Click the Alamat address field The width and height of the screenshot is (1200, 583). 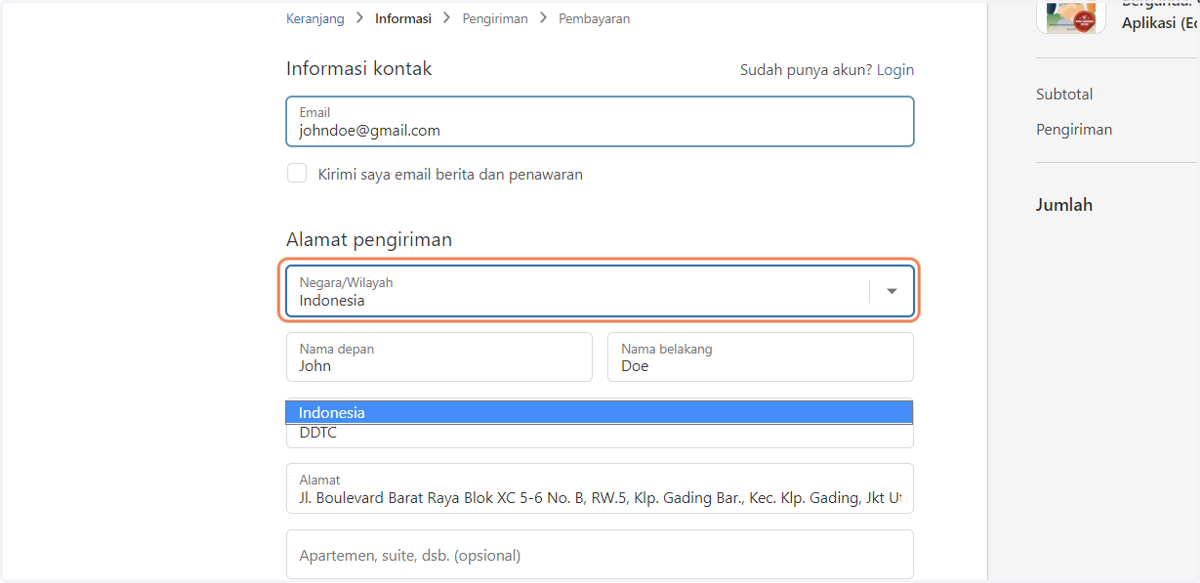tap(600, 488)
